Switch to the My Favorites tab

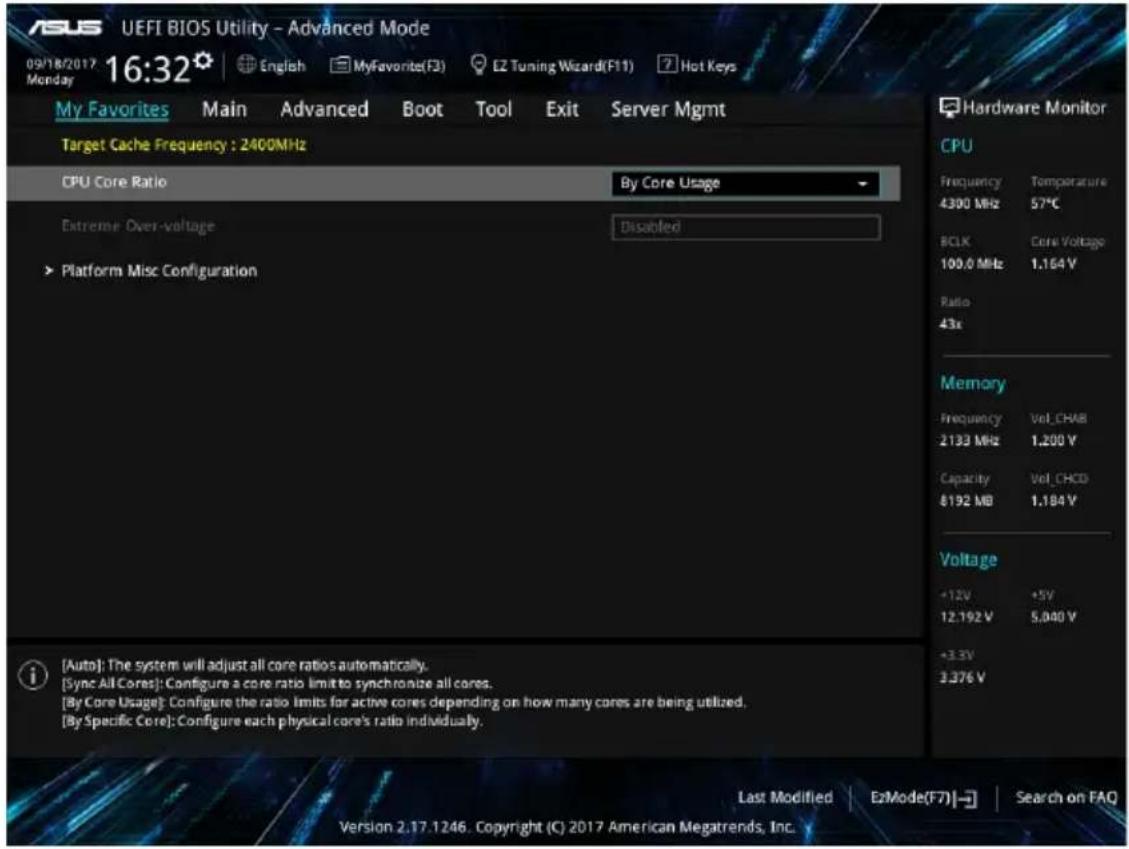(x=112, y=109)
